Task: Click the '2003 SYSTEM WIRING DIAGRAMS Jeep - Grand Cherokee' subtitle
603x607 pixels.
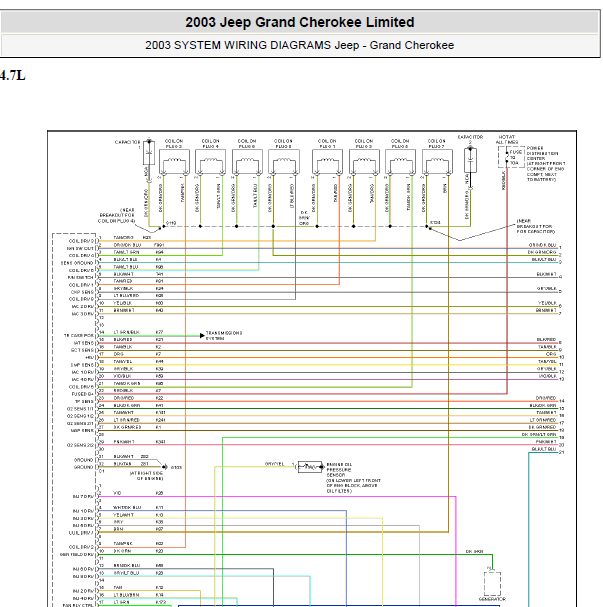Action: tap(300, 45)
